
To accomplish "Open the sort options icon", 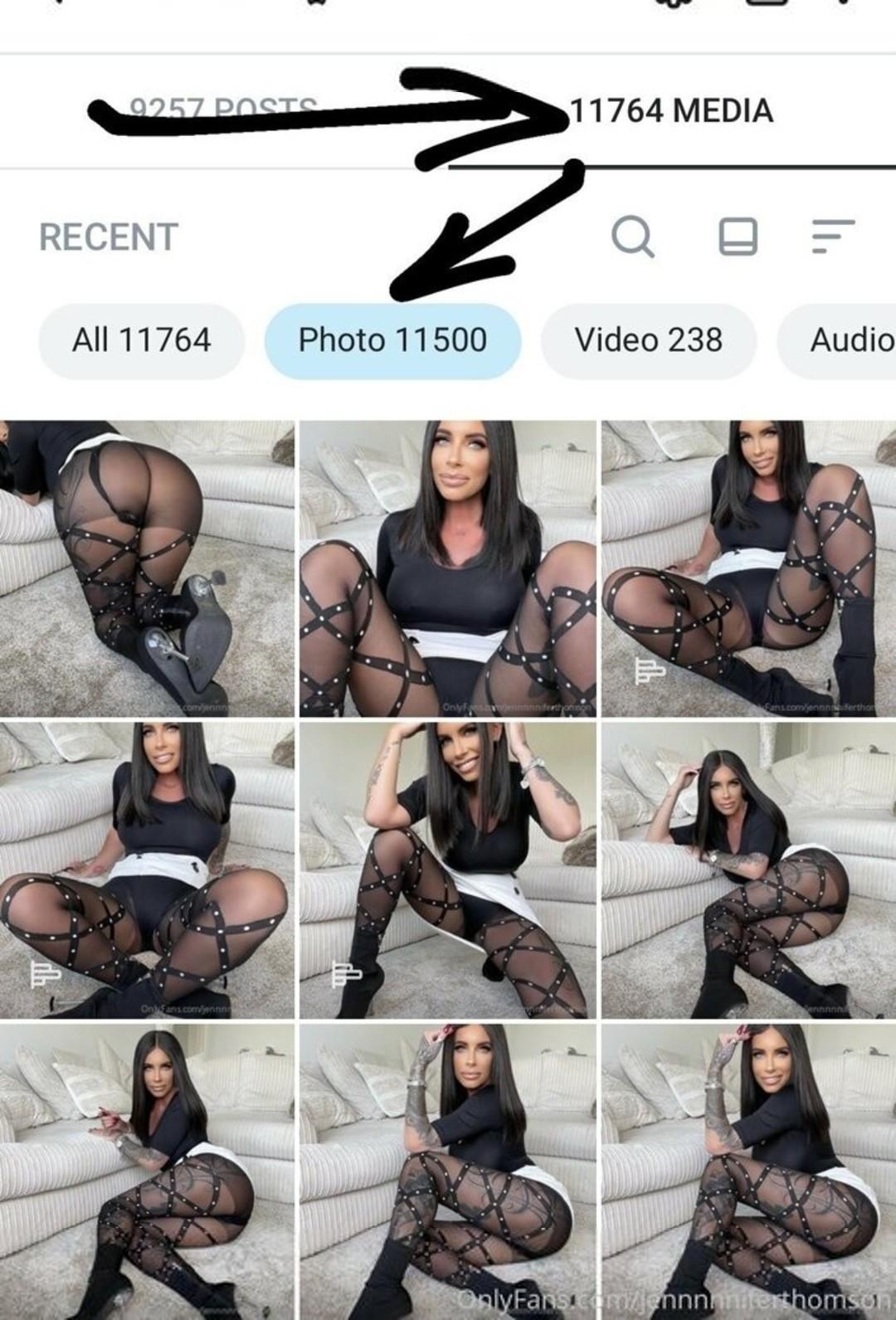I will [x=833, y=236].
